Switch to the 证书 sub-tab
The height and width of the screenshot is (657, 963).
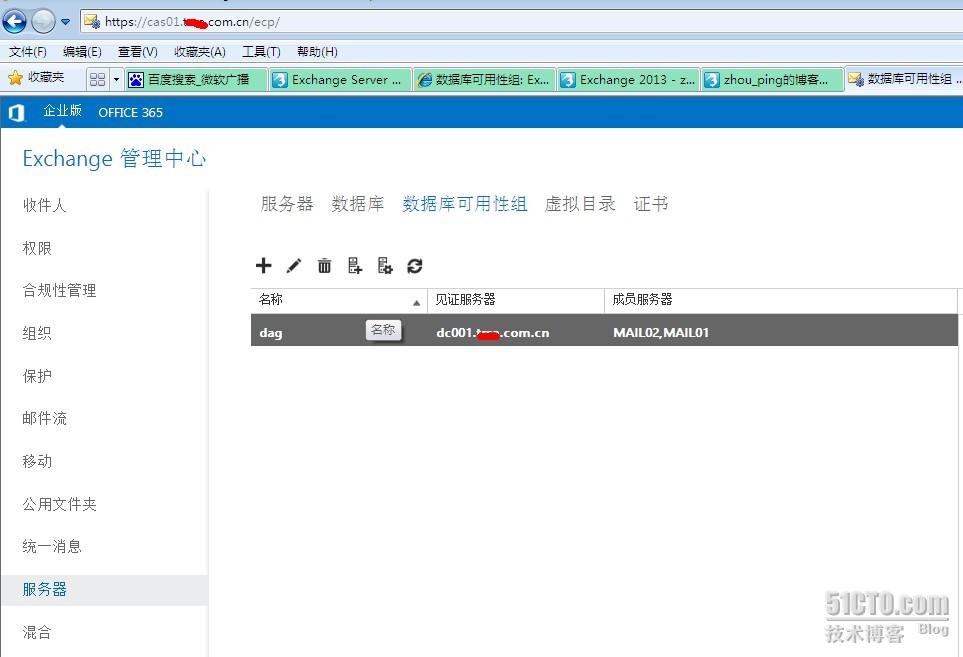pos(651,204)
